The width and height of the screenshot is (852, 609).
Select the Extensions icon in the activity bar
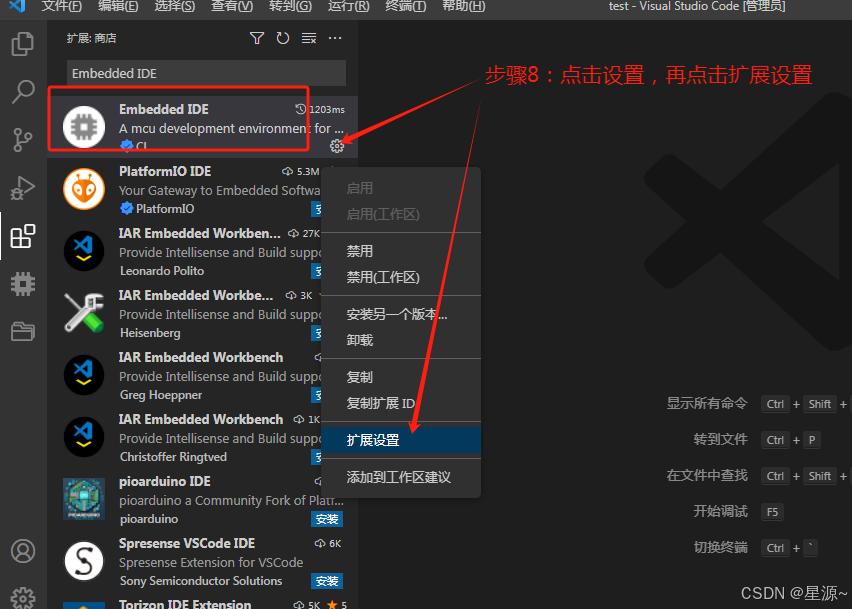click(22, 236)
